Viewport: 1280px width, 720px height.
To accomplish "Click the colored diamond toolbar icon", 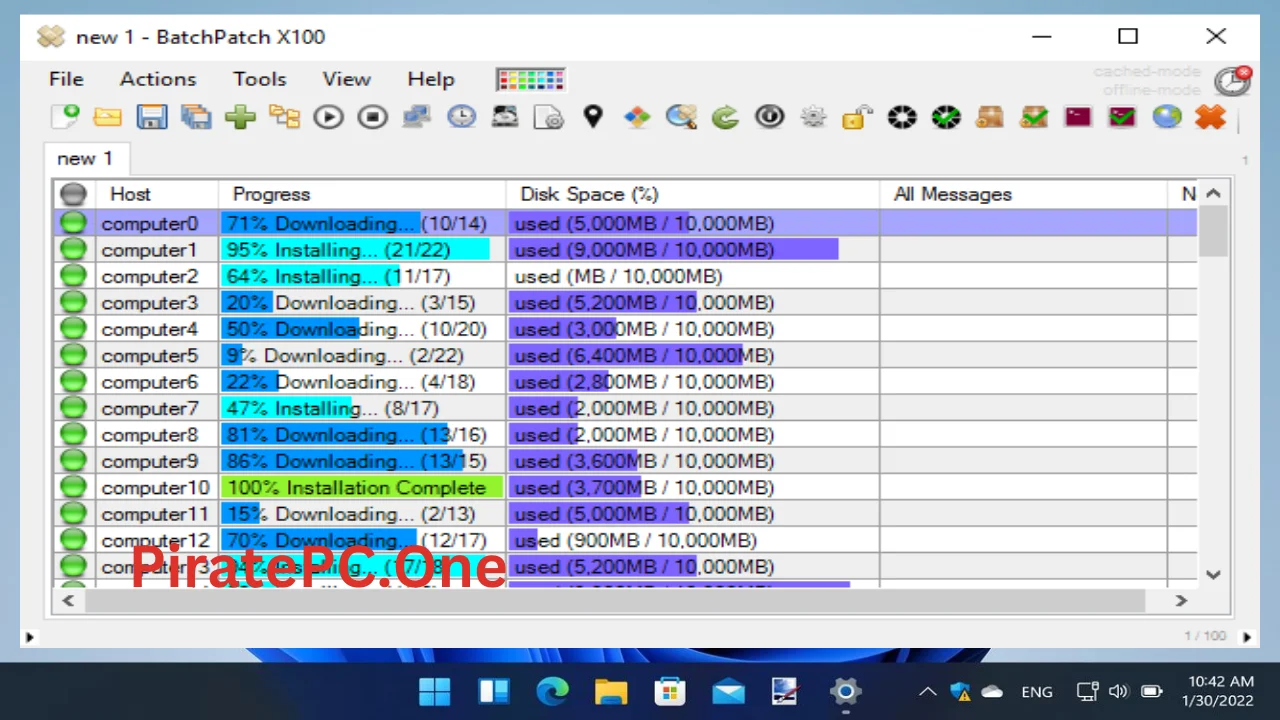I will pyautogui.click(x=637, y=117).
